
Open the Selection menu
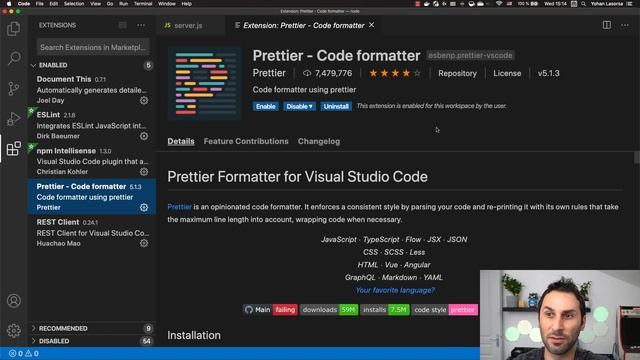[74, 4]
